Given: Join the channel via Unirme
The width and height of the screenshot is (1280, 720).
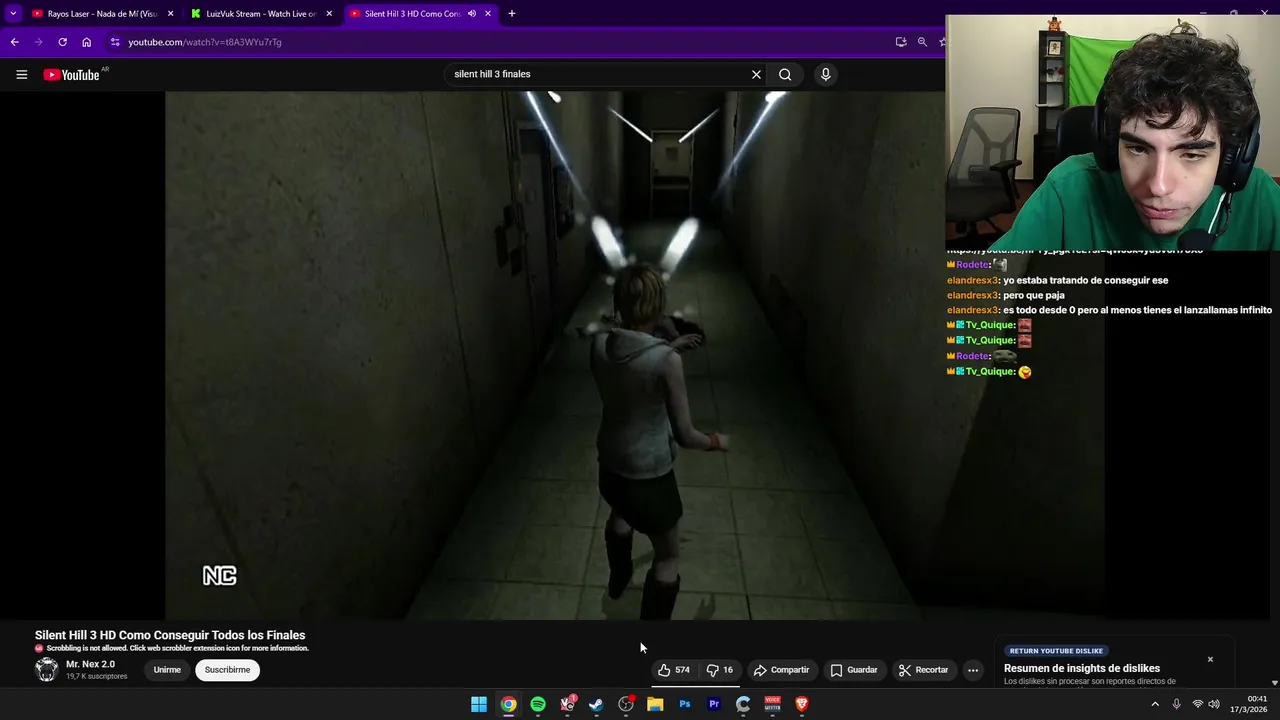Looking at the screenshot, I should [167, 670].
